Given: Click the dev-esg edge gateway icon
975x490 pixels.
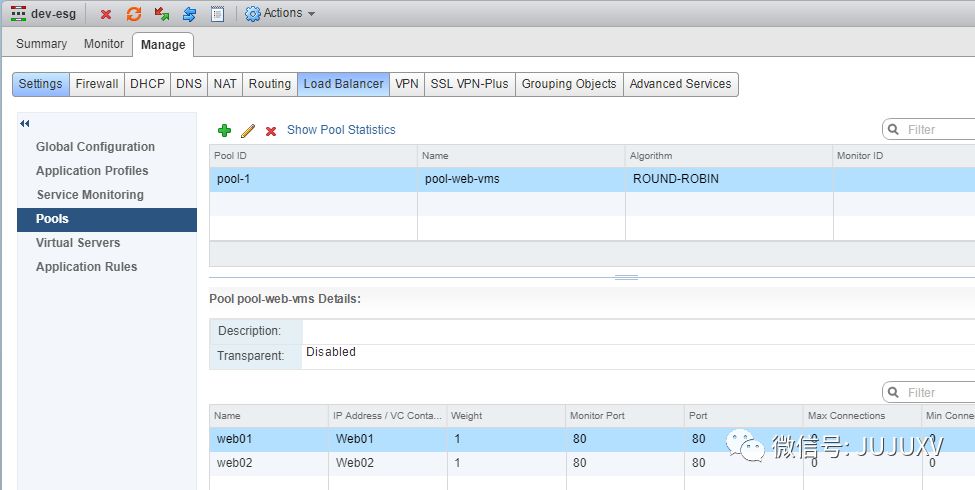Looking at the screenshot, I should [19, 13].
